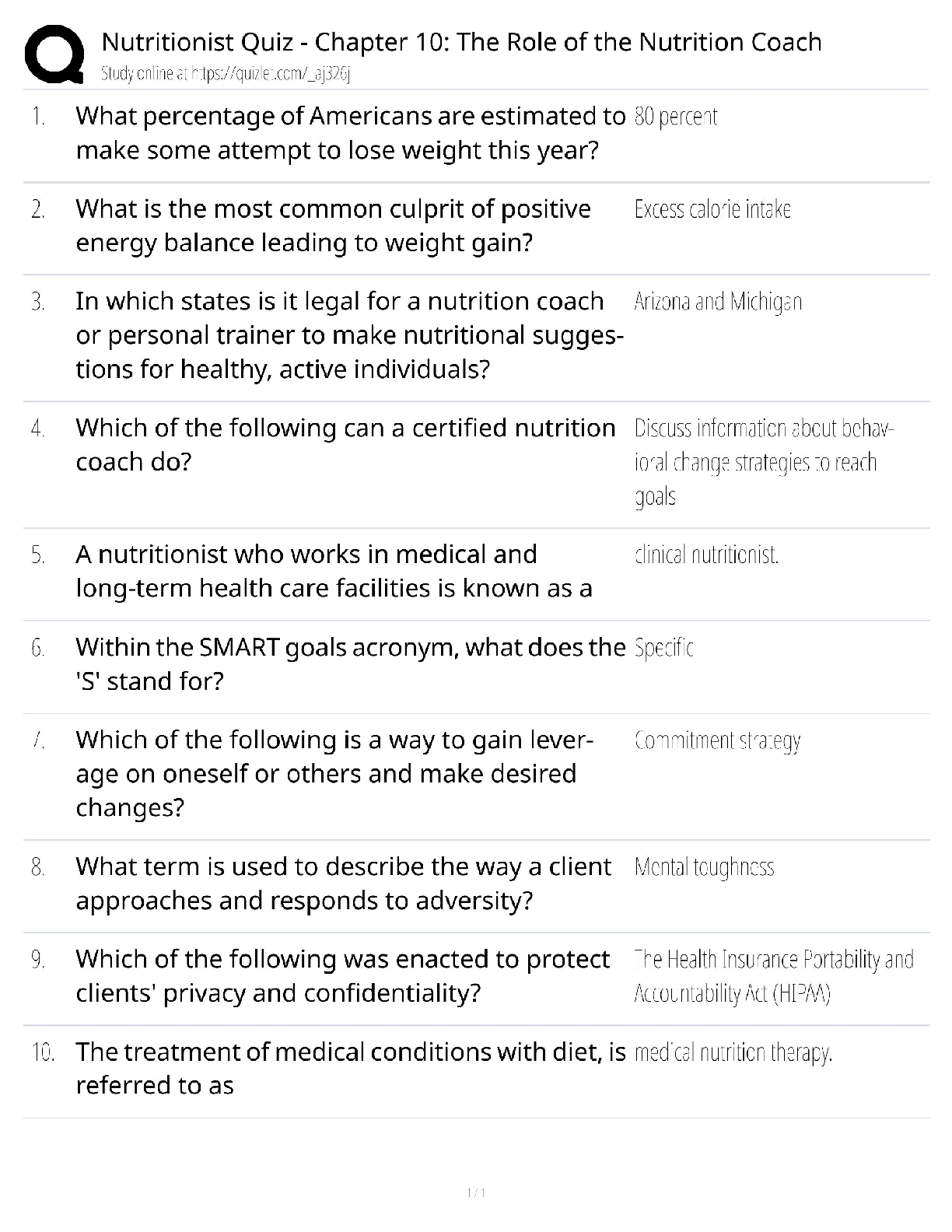This screenshot has width=952, height=1232.
Task: Open the quizlet.com study link
Action: point(226,74)
